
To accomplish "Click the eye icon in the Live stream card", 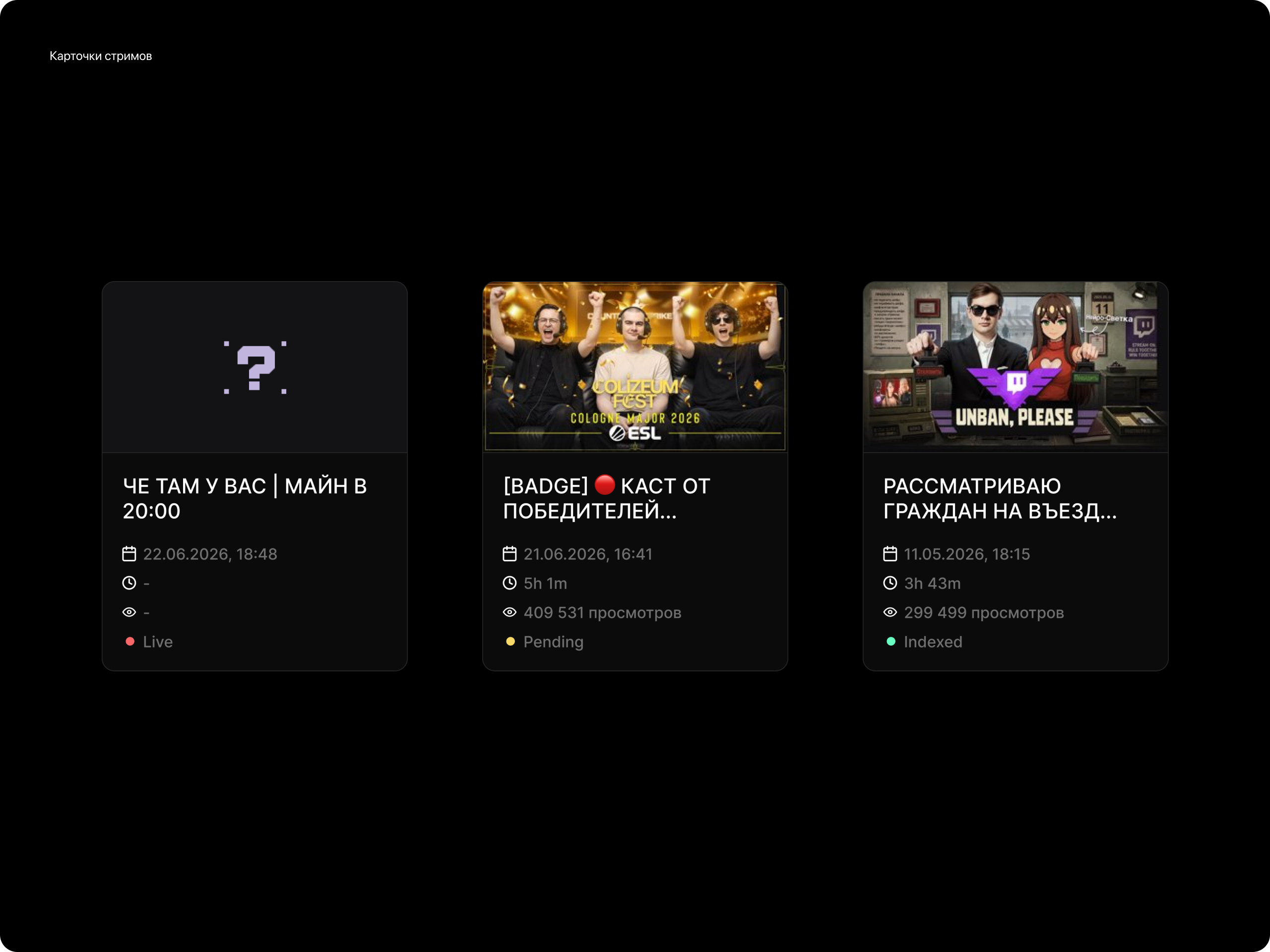I will tap(129, 612).
